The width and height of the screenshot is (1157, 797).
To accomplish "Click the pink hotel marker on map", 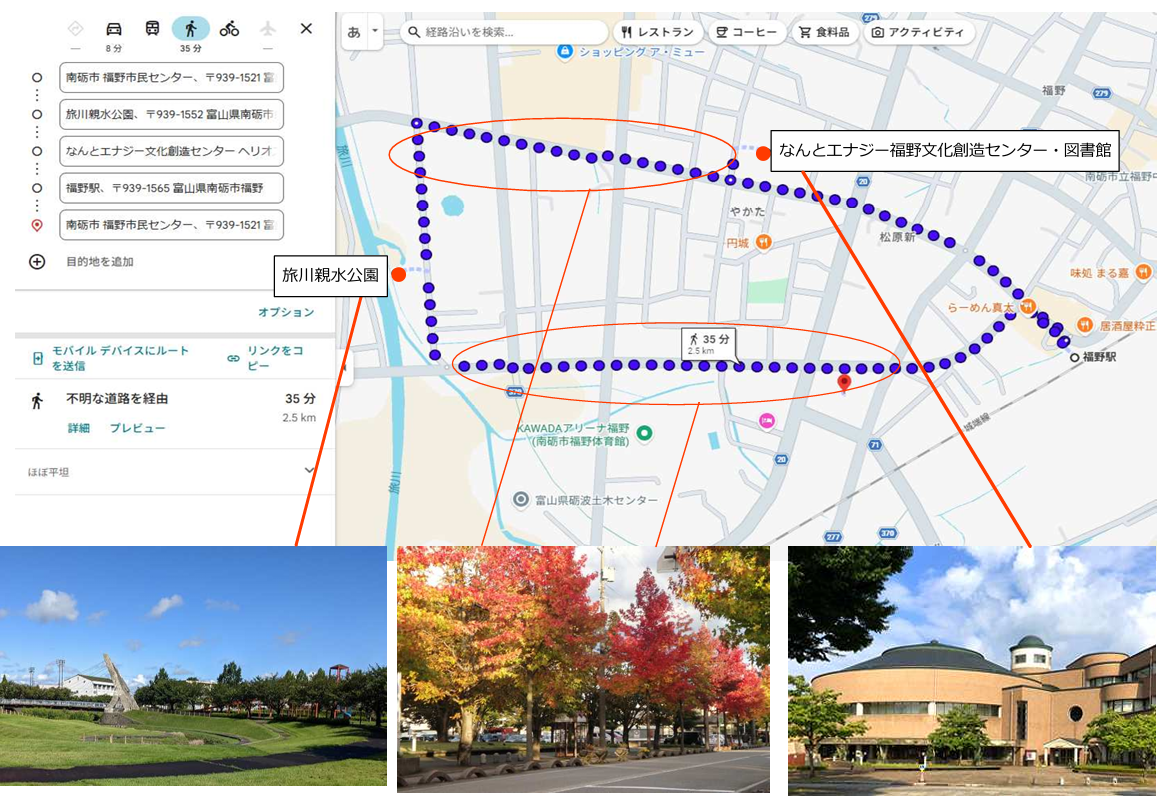I will click(767, 421).
